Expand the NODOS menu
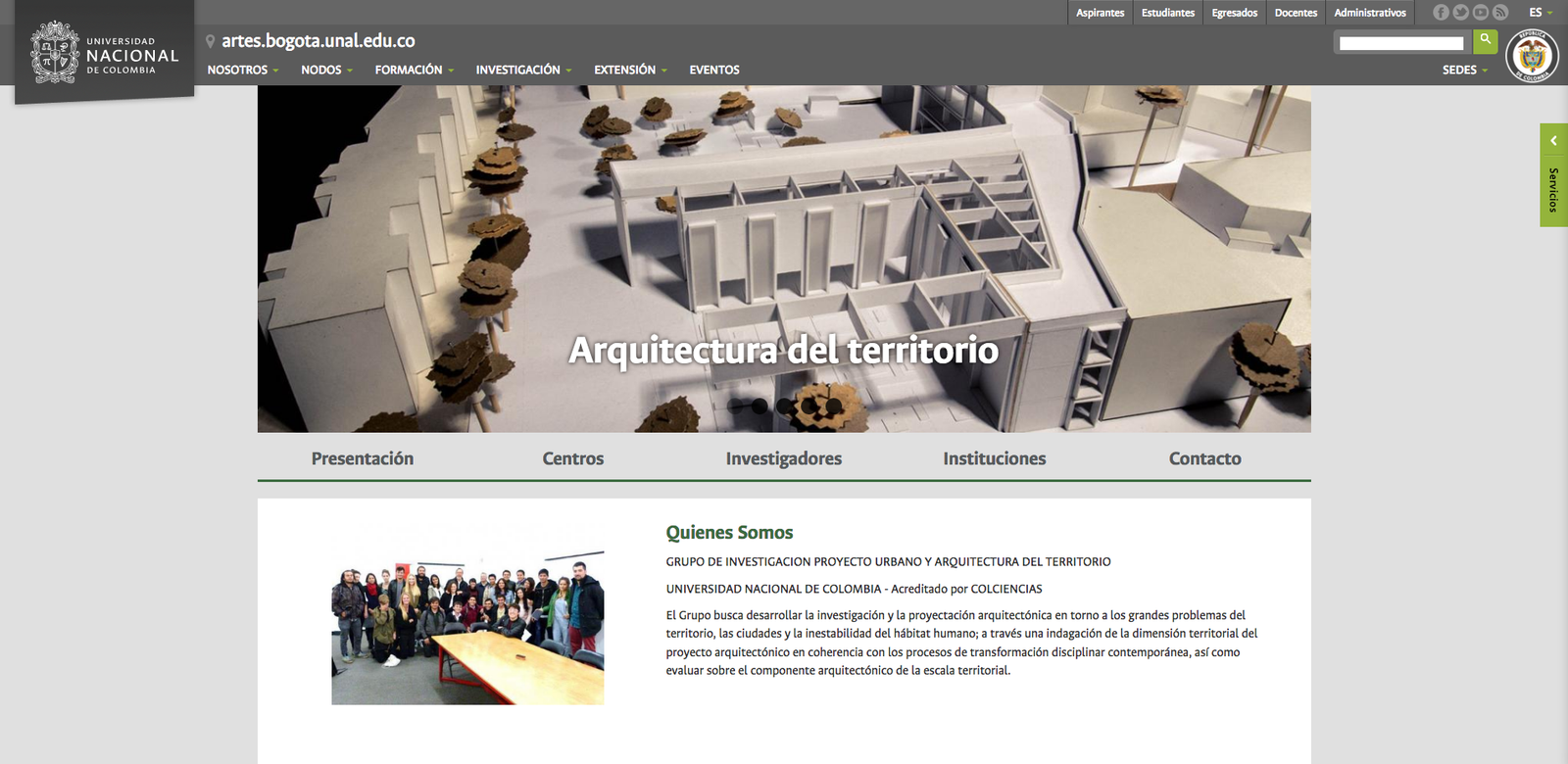The height and width of the screenshot is (764, 1568). coord(326,70)
